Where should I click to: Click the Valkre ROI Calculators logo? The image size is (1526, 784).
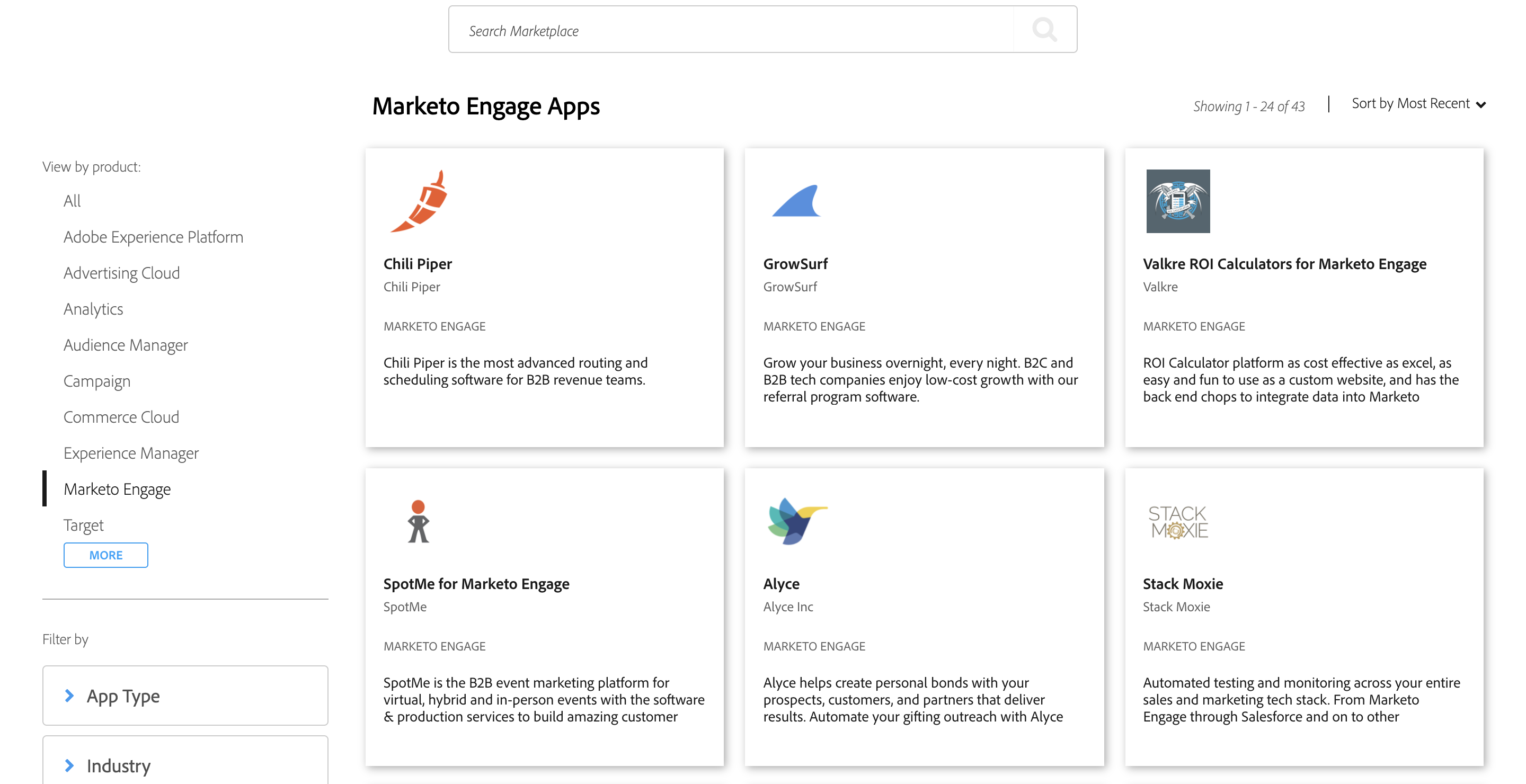(1178, 202)
